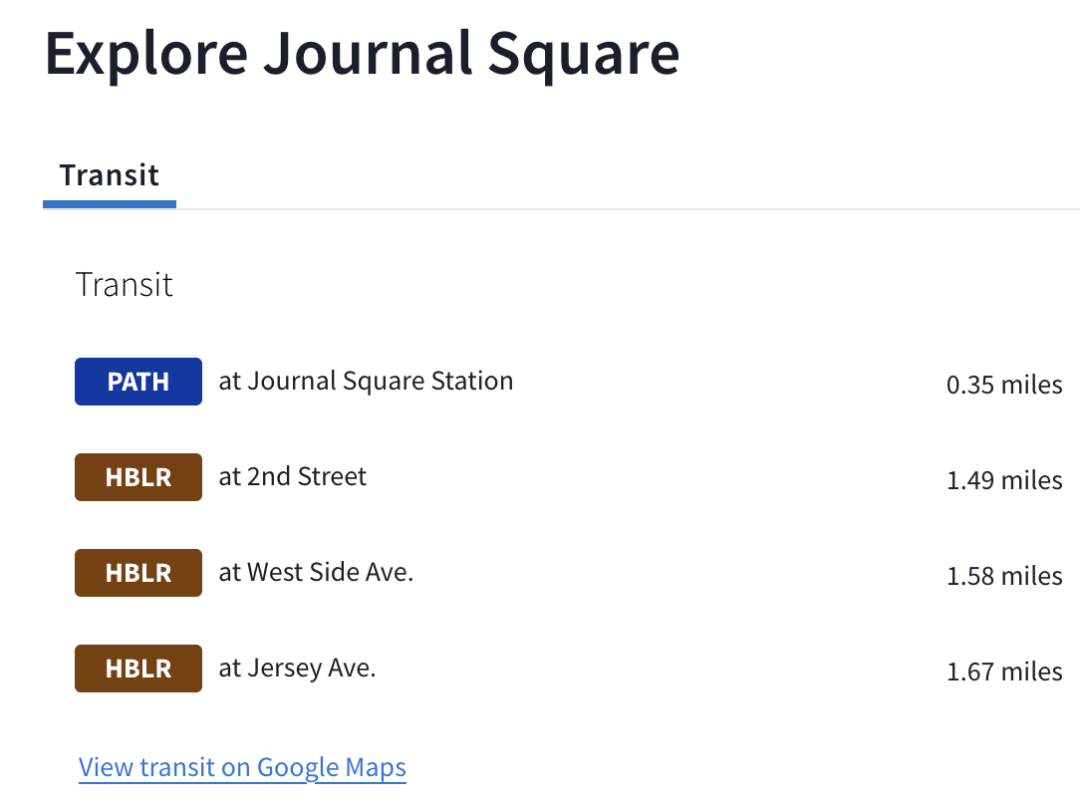Select 'at West Side Ave.' text
Viewport: 1080px width, 807px height.
(x=316, y=572)
